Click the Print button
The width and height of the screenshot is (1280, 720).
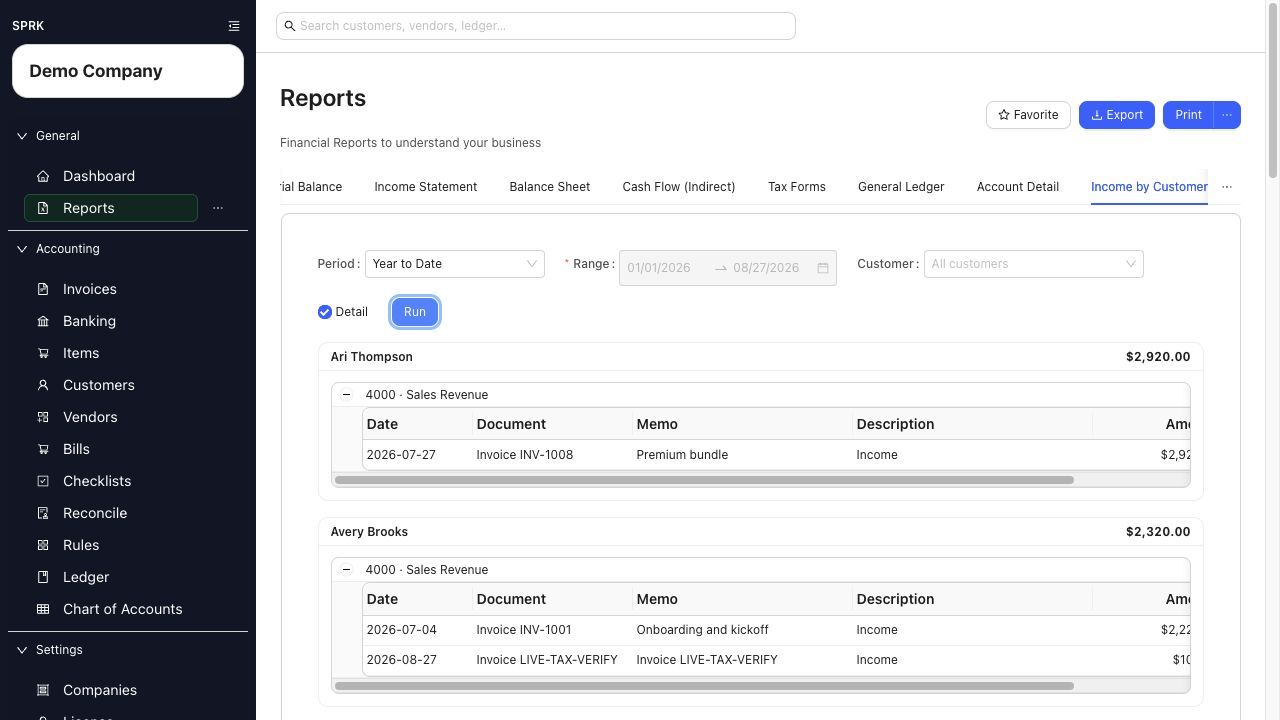tap(1188, 115)
